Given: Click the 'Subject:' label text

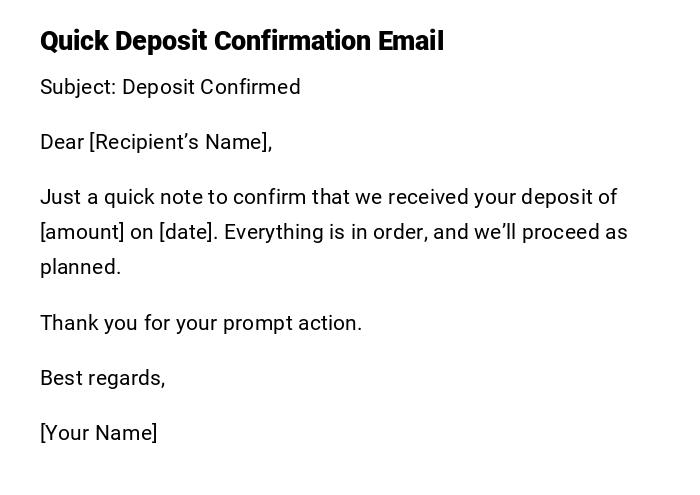Looking at the screenshot, I should click(x=78, y=87).
